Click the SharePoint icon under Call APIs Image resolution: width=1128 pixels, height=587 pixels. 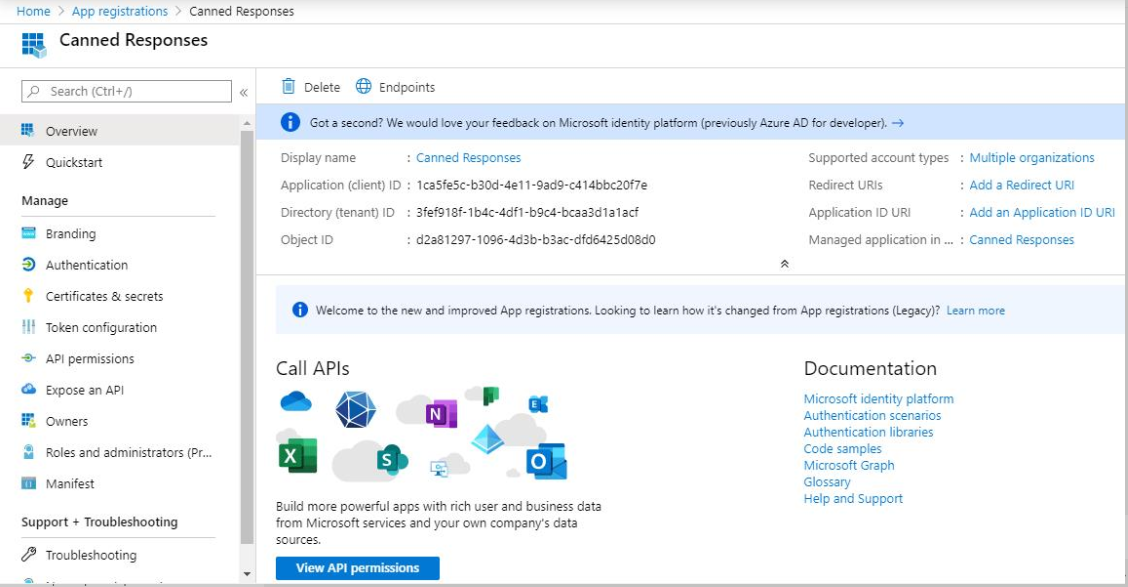391,460
